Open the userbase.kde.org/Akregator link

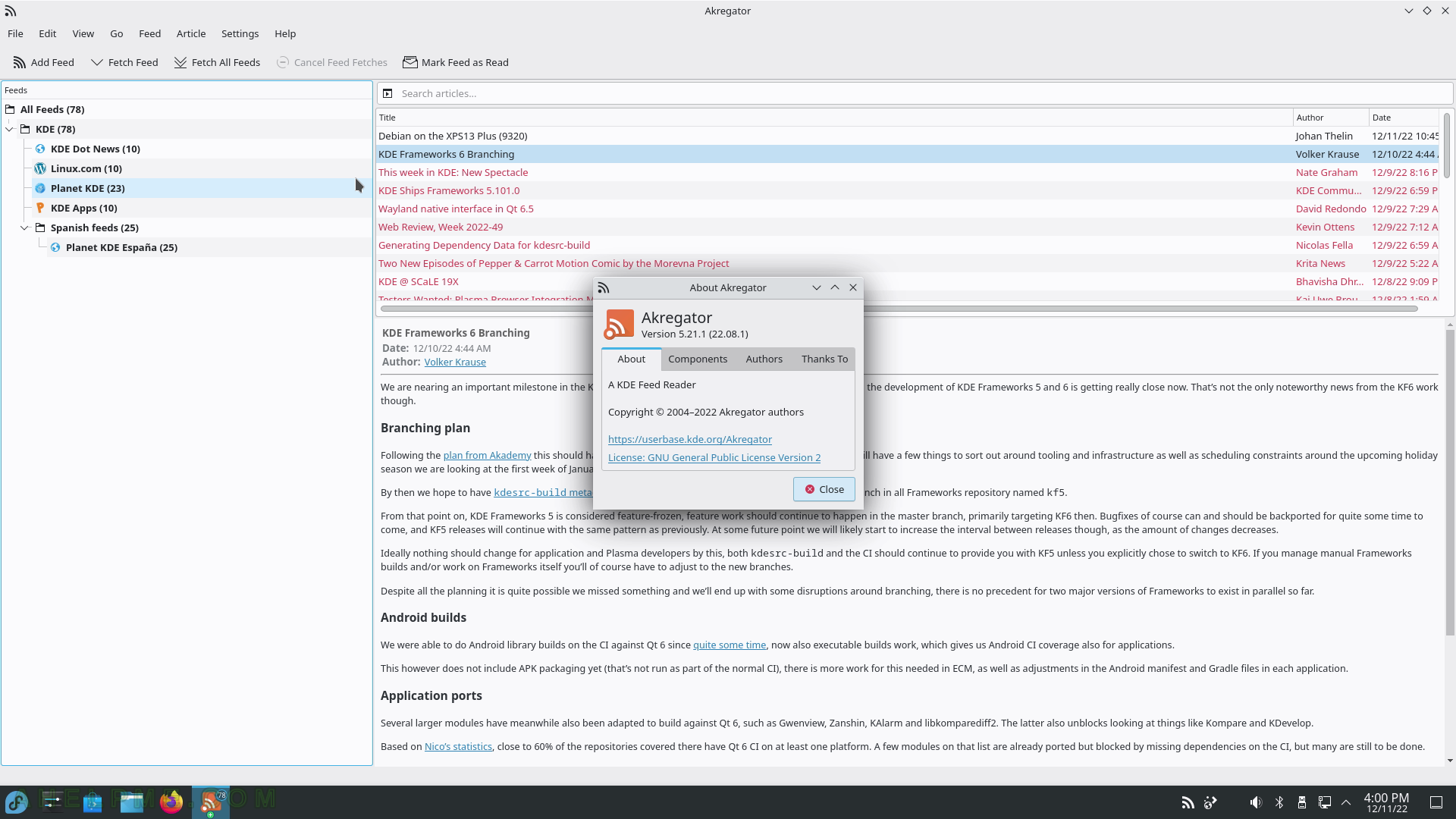[689, 439]
